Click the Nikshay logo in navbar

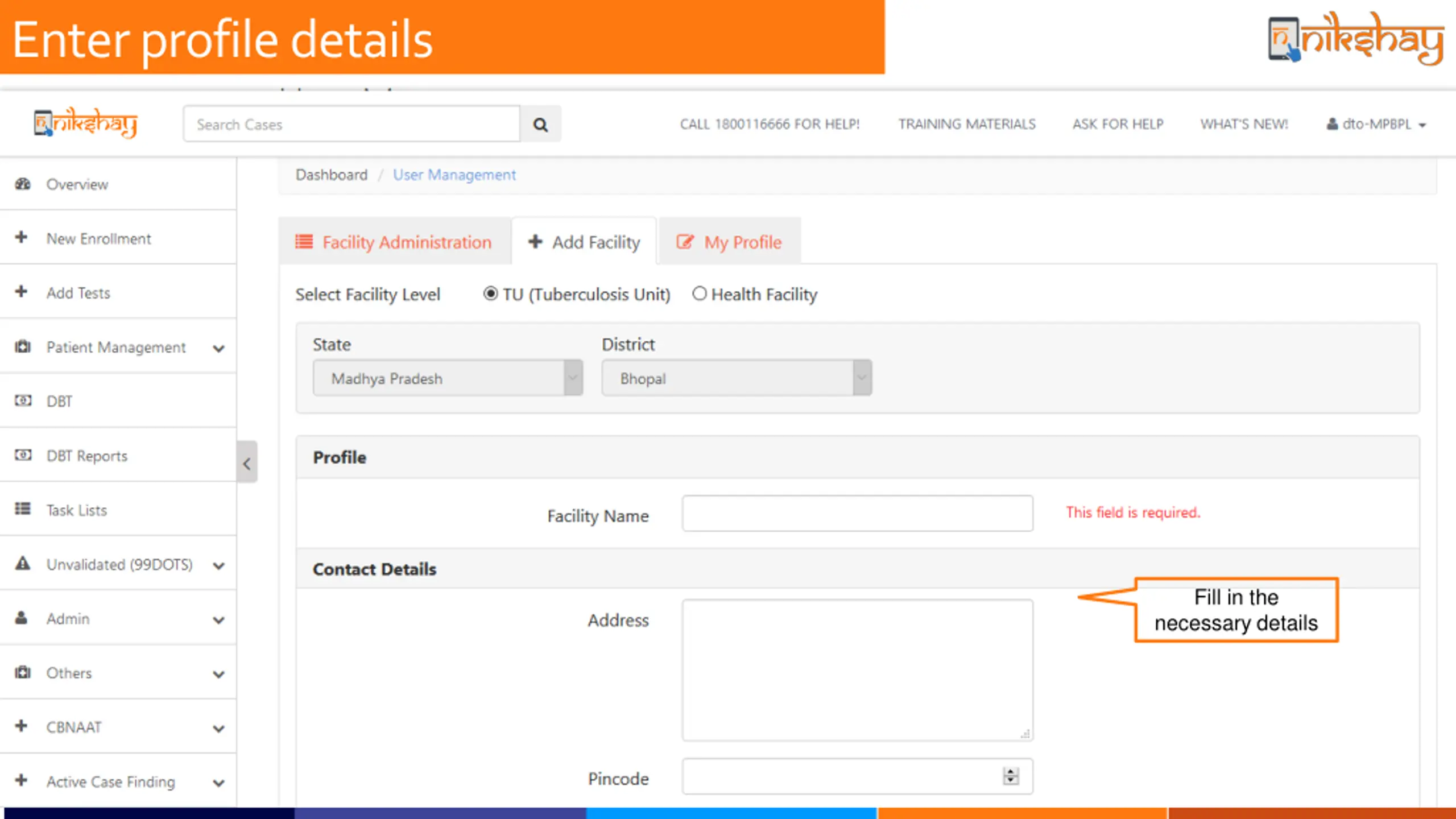point(86,122)
